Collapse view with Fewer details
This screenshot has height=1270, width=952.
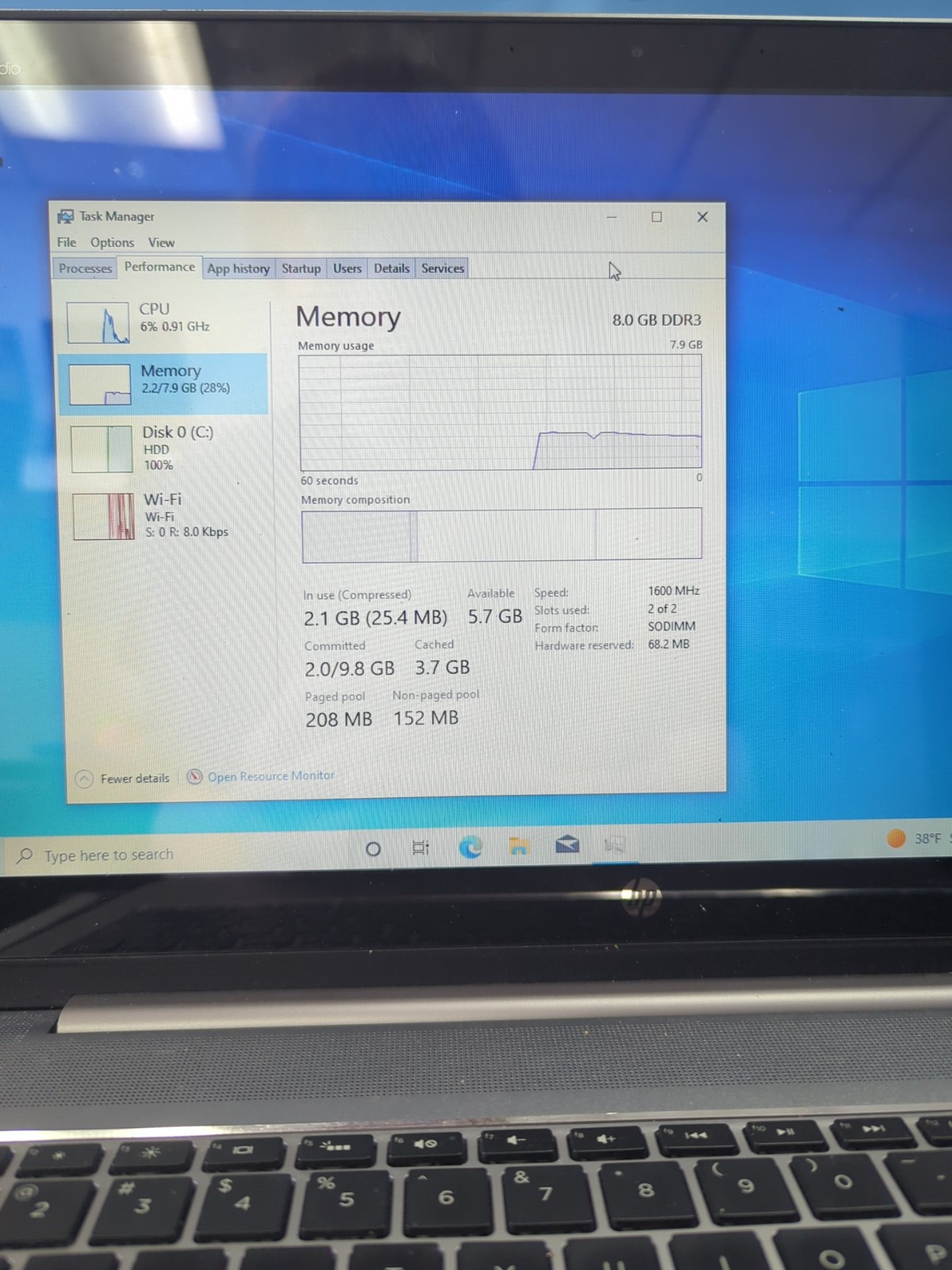pos(123,779)
